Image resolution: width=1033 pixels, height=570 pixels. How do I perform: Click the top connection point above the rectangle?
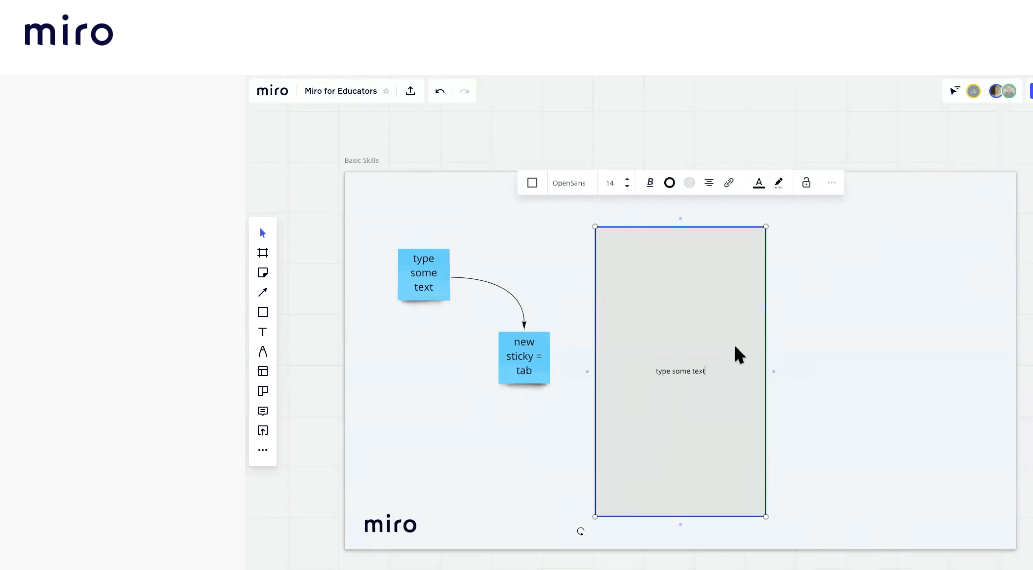(681, 218)
